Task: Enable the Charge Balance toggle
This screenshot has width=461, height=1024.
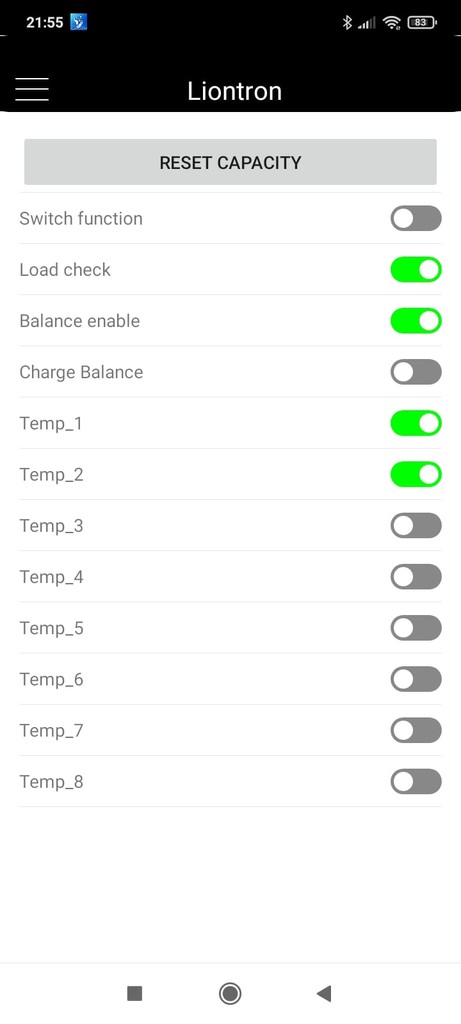Action: click(416, 372)
